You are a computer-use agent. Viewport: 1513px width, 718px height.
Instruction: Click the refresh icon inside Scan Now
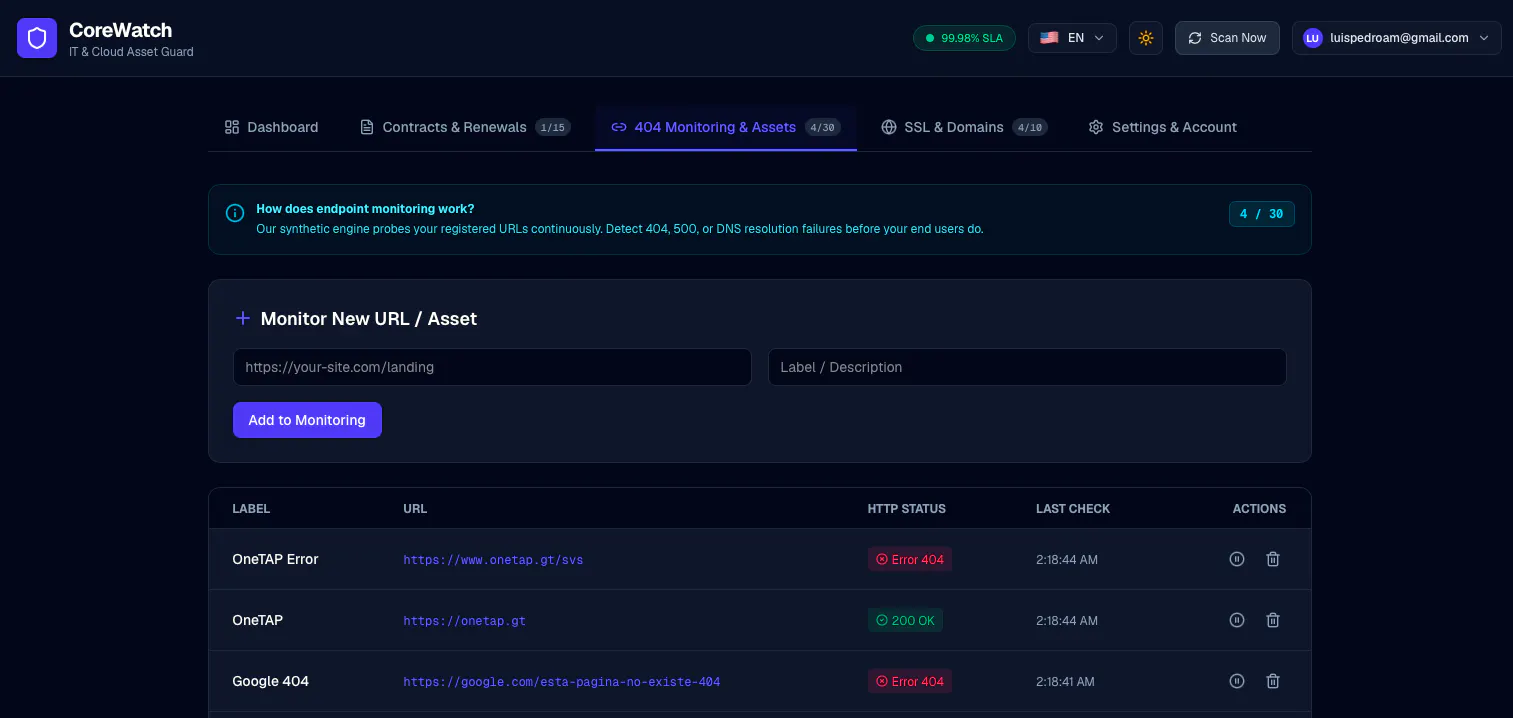[x=1195, y=38]
